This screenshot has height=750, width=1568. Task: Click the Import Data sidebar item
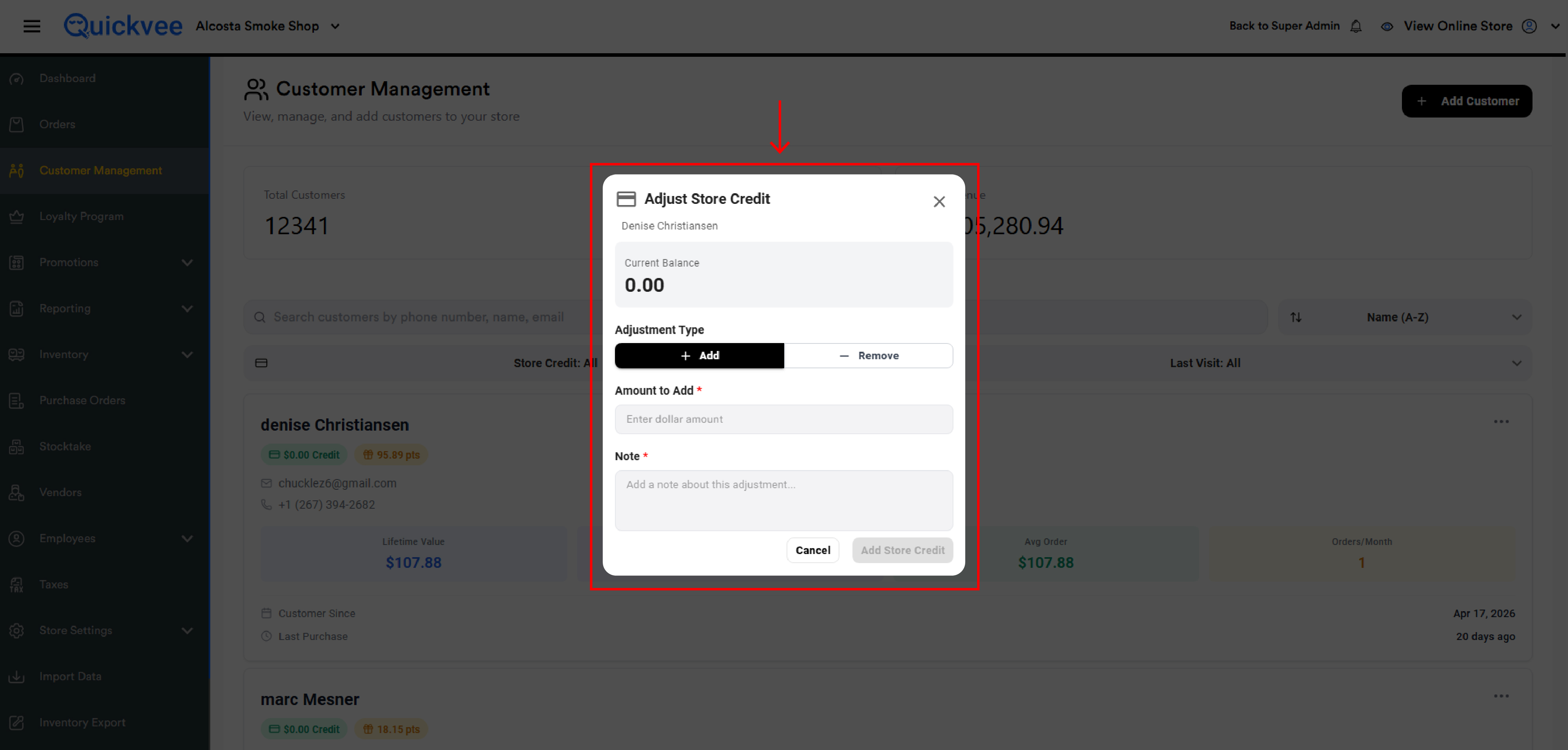click(x=70, y=676)
